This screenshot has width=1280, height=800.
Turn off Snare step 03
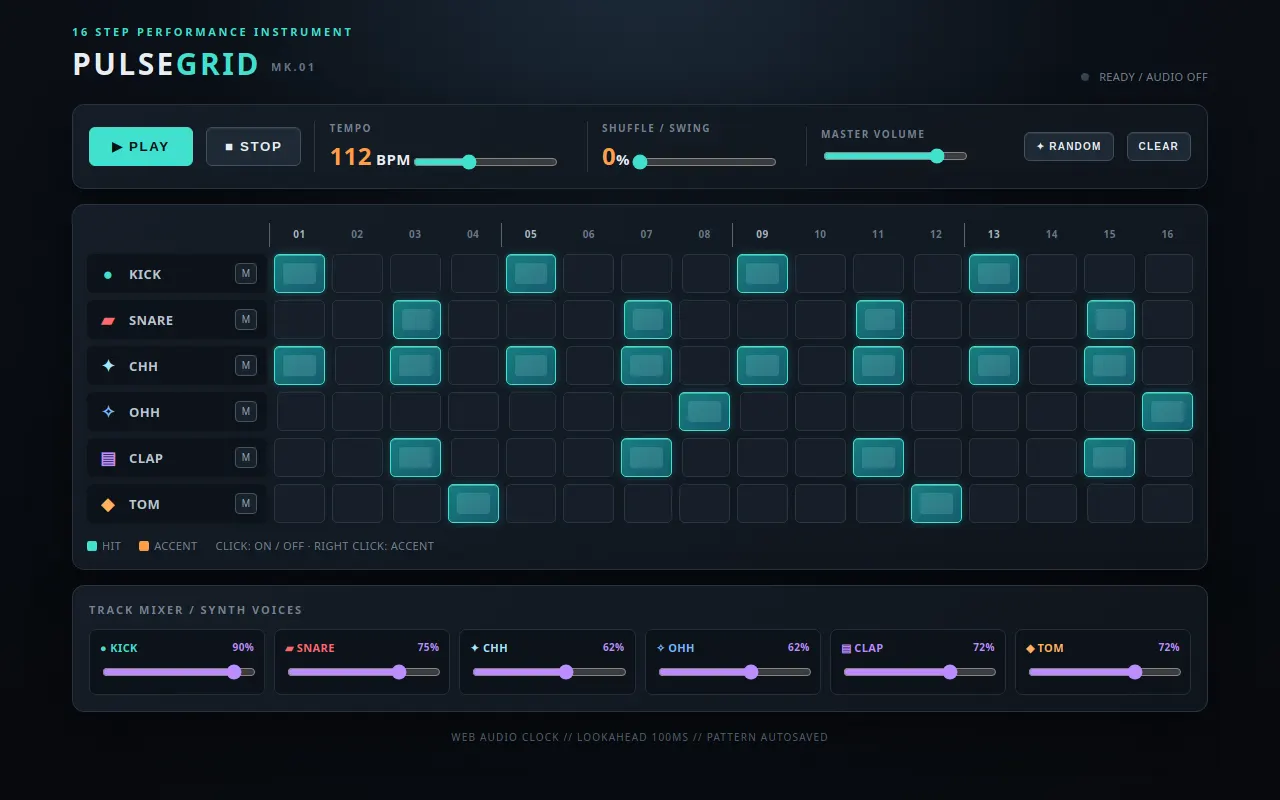click(x=415, y=319)
